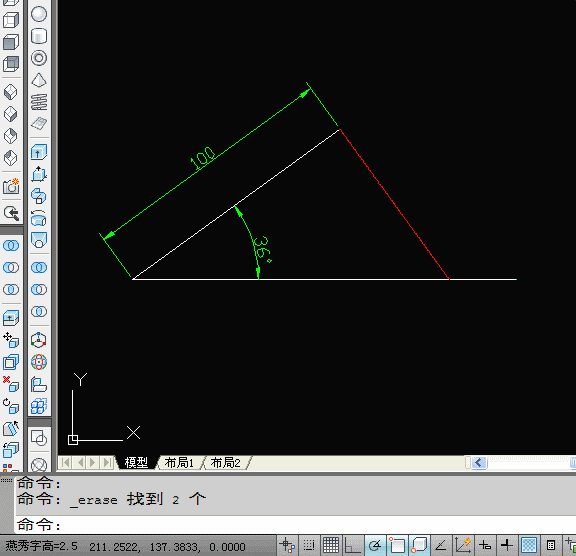Toggle Grid Display in status bar

[x=331, y=545]
